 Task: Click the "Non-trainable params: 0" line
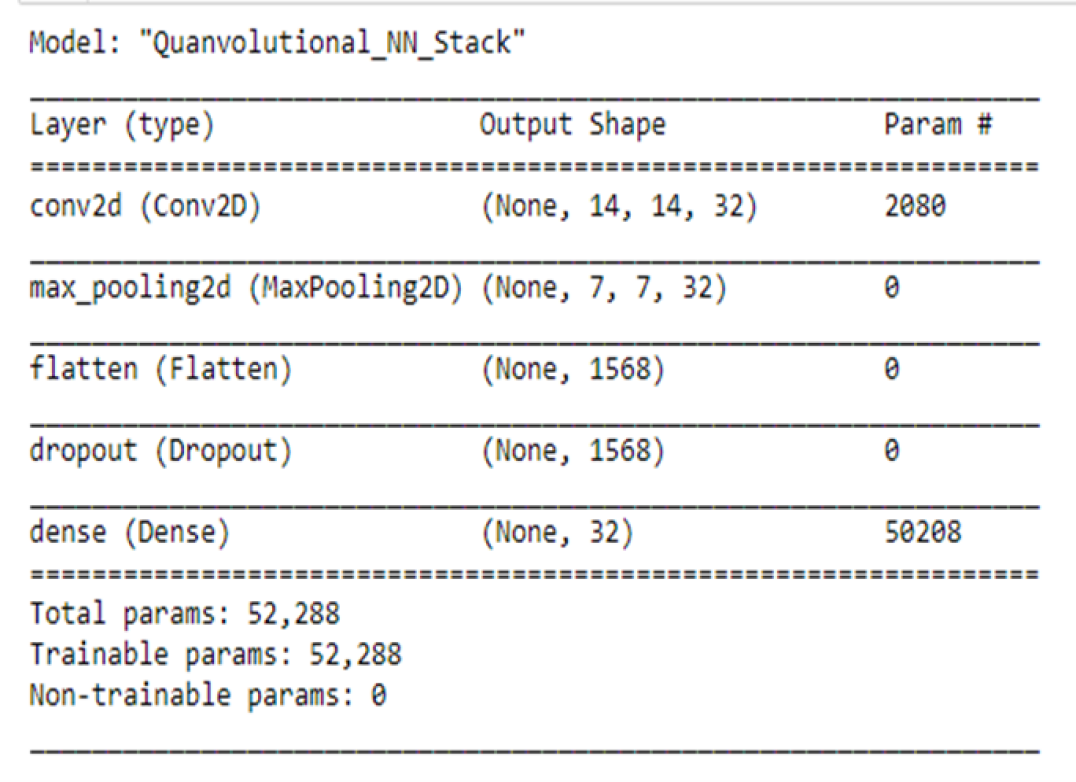[208, 695]
